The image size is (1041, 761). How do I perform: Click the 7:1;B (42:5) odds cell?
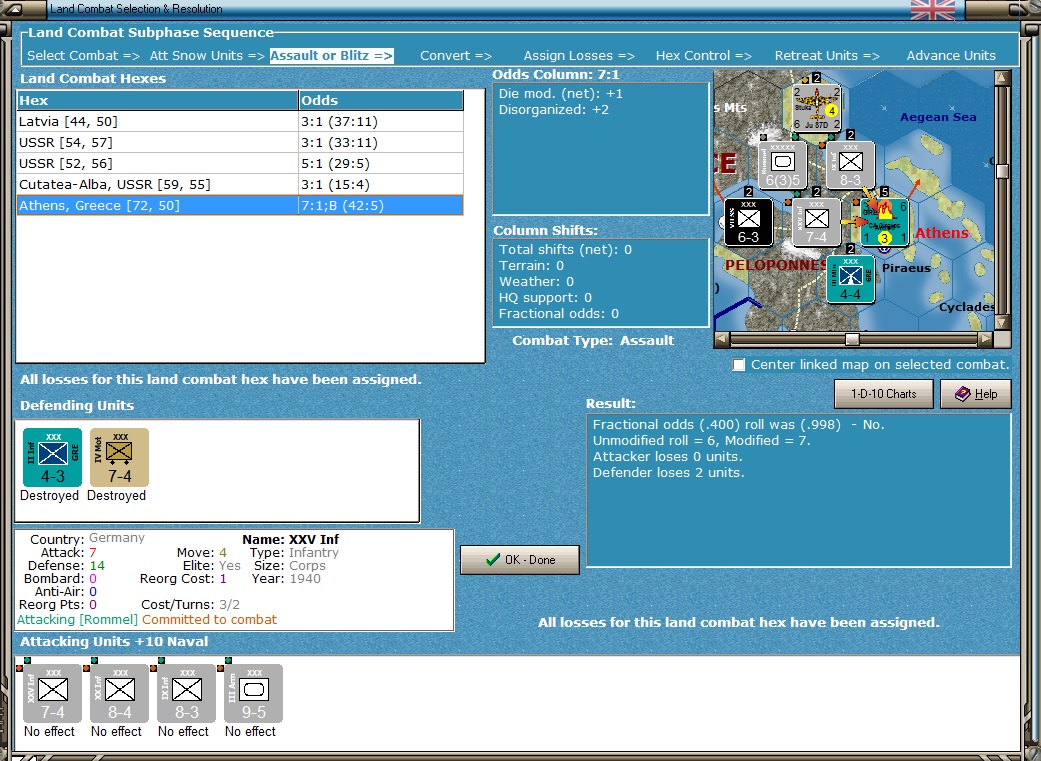click(x=381, y=205)
